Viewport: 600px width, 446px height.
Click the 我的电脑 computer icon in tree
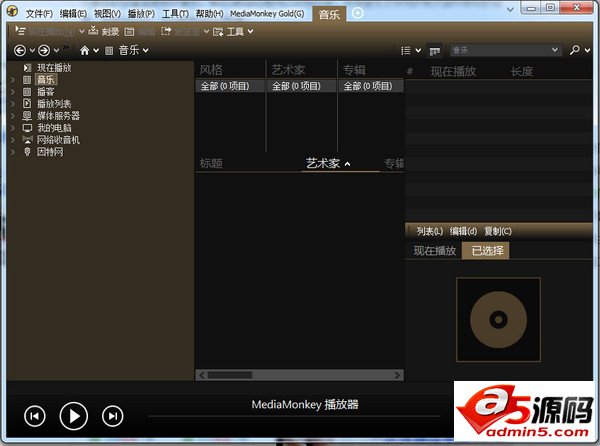click(27, 128)
